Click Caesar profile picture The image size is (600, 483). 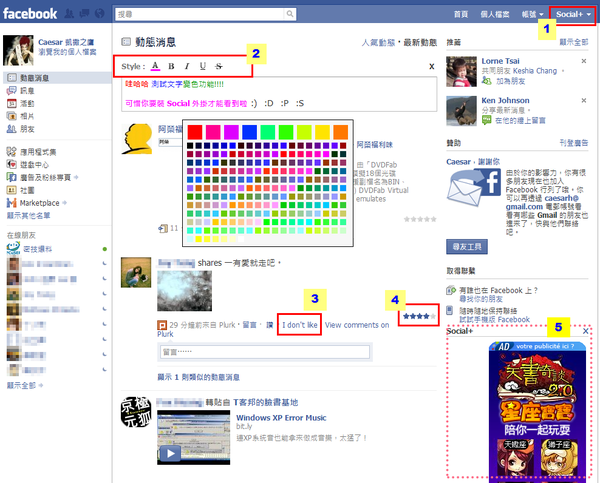pos(18,50)
